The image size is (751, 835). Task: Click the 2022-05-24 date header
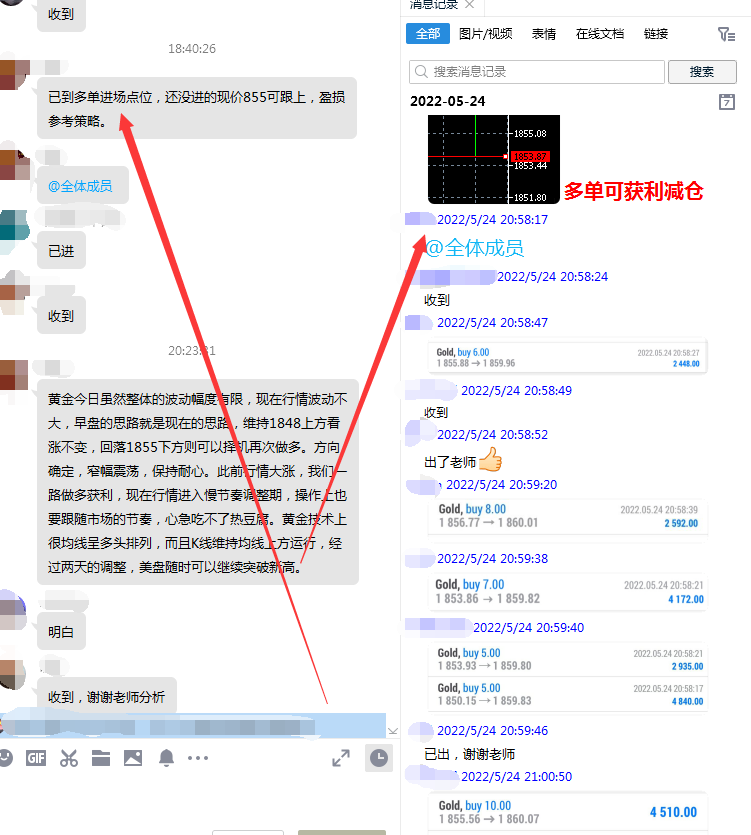tap(447, 101)
